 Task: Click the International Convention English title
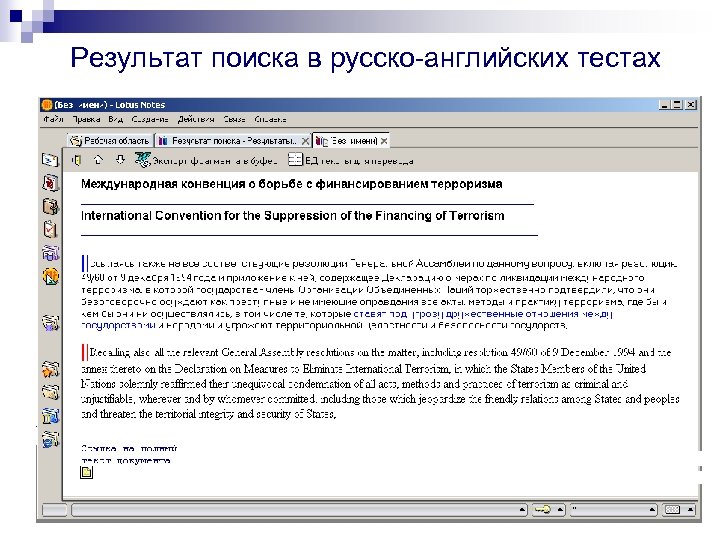[x=292, y=216]
